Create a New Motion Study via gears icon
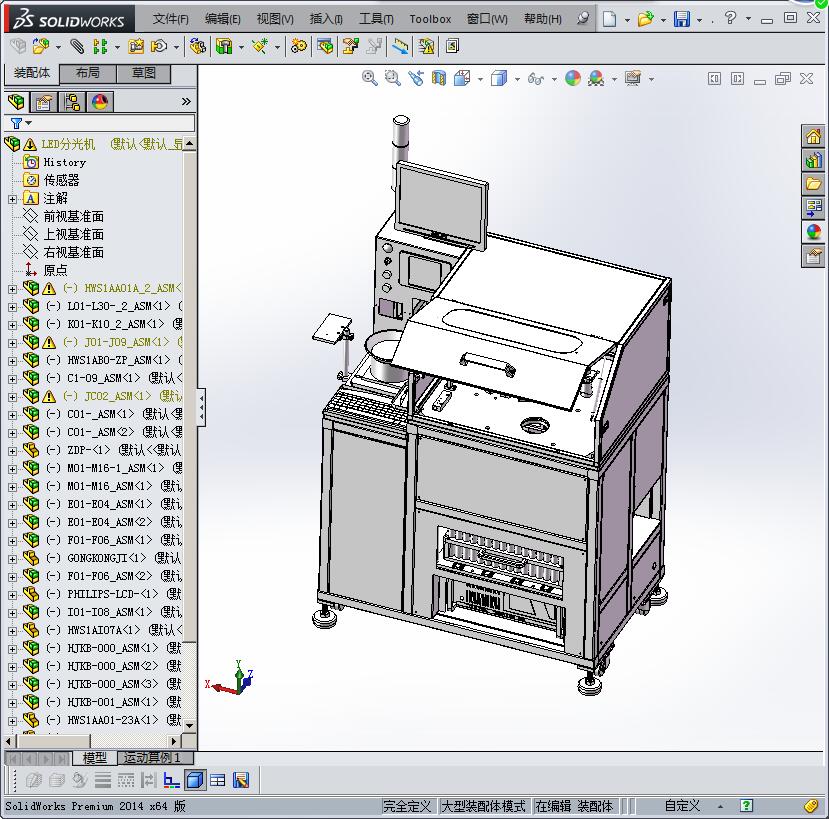The width and height of the screenshot is (829, 819). click(x=299, y=47)
